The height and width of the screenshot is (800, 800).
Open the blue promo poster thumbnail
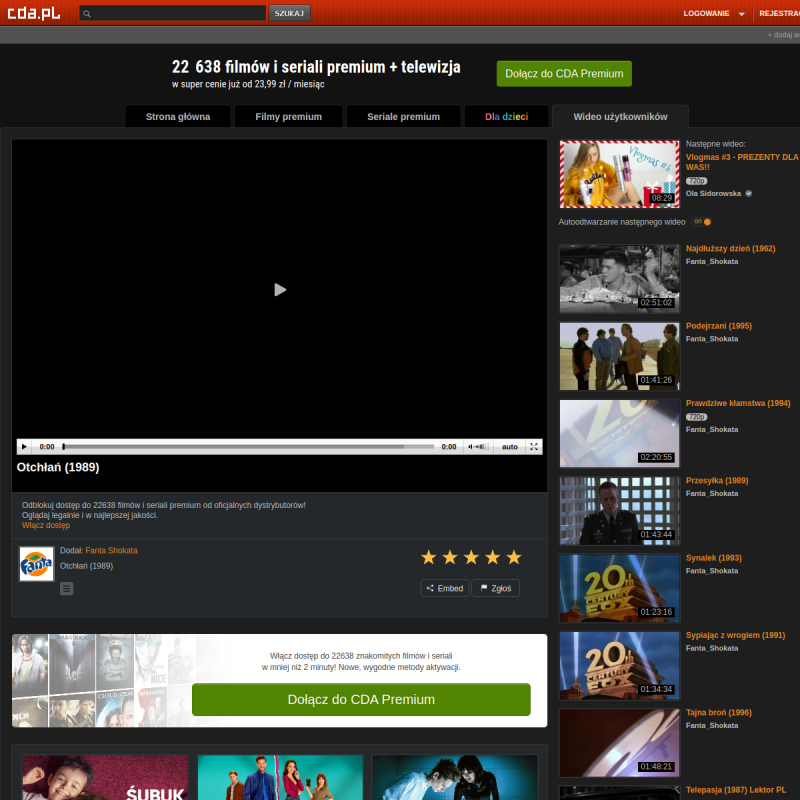click(x=455, y=777)
